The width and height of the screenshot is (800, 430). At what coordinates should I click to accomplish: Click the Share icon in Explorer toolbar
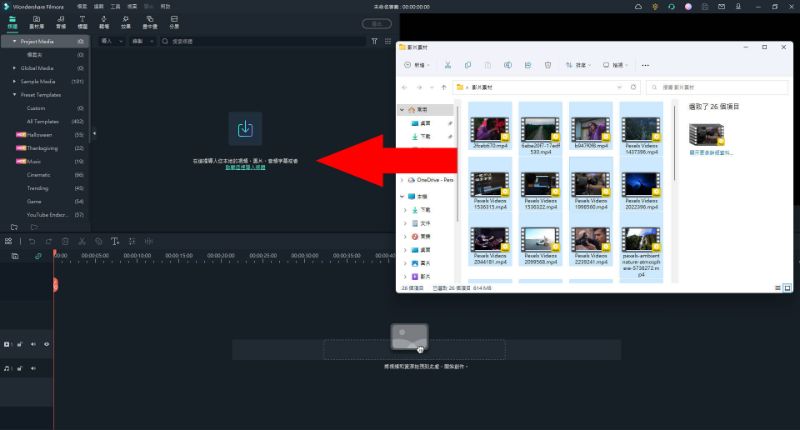tap(528, 65)
